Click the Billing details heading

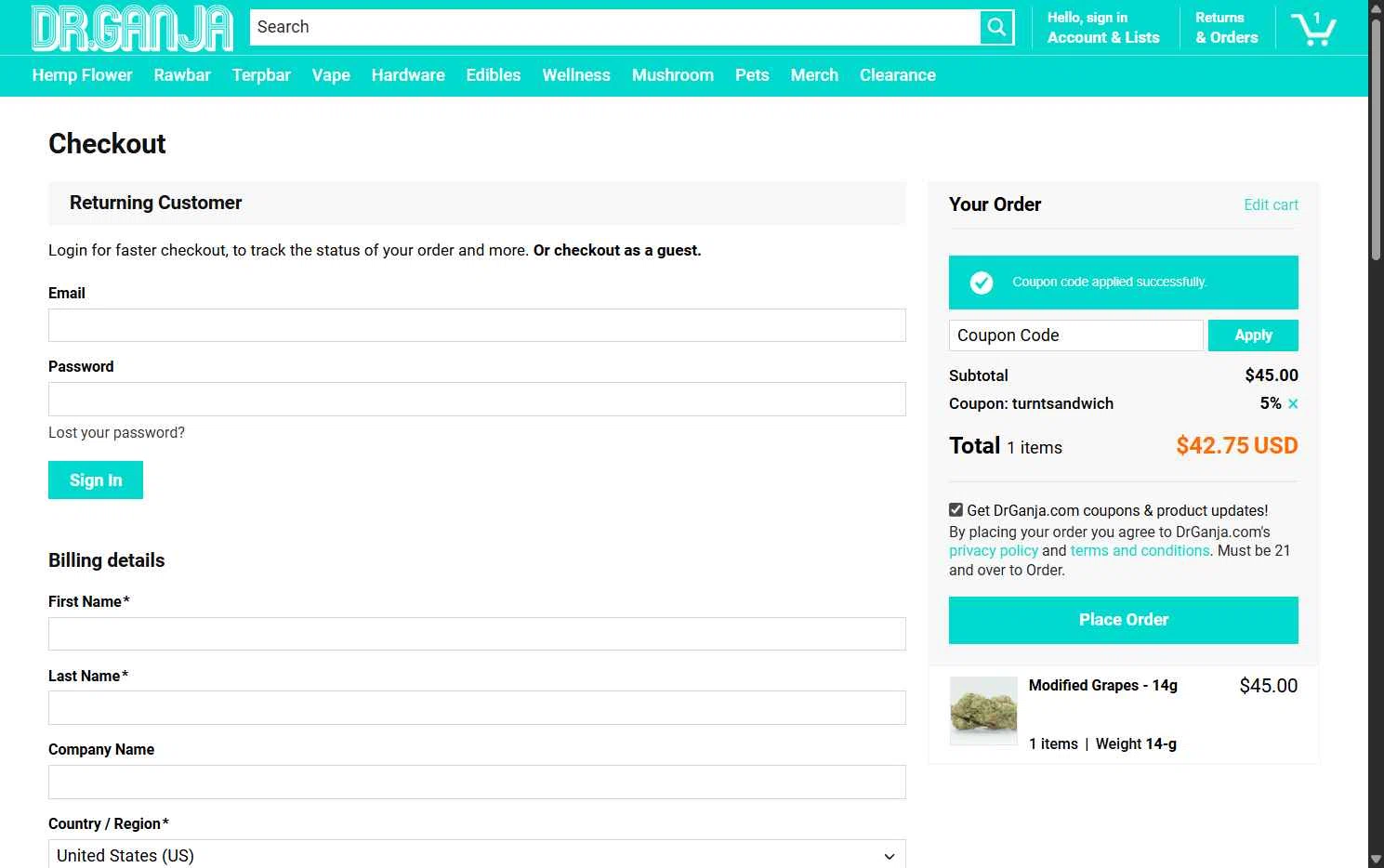106,560
